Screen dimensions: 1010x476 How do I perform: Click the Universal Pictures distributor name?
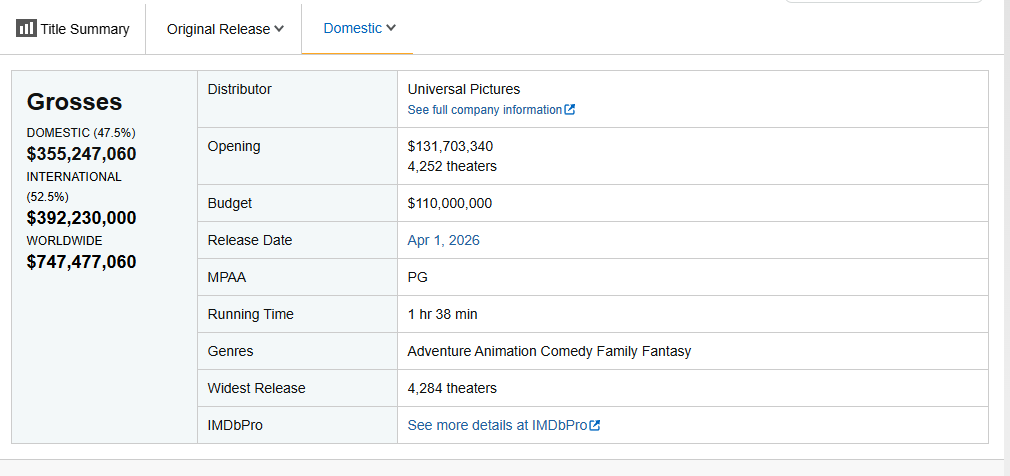(463, 89)
